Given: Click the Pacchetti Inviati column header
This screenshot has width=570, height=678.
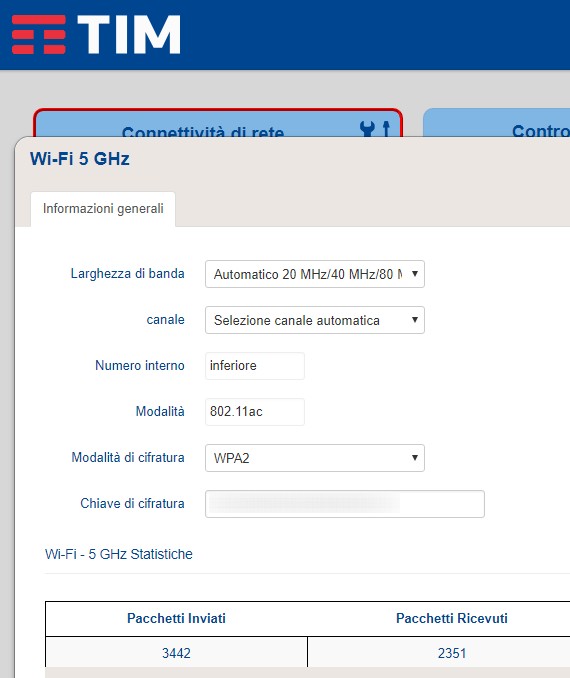Looking at the screenshot, I should click(x=176, y=618).
